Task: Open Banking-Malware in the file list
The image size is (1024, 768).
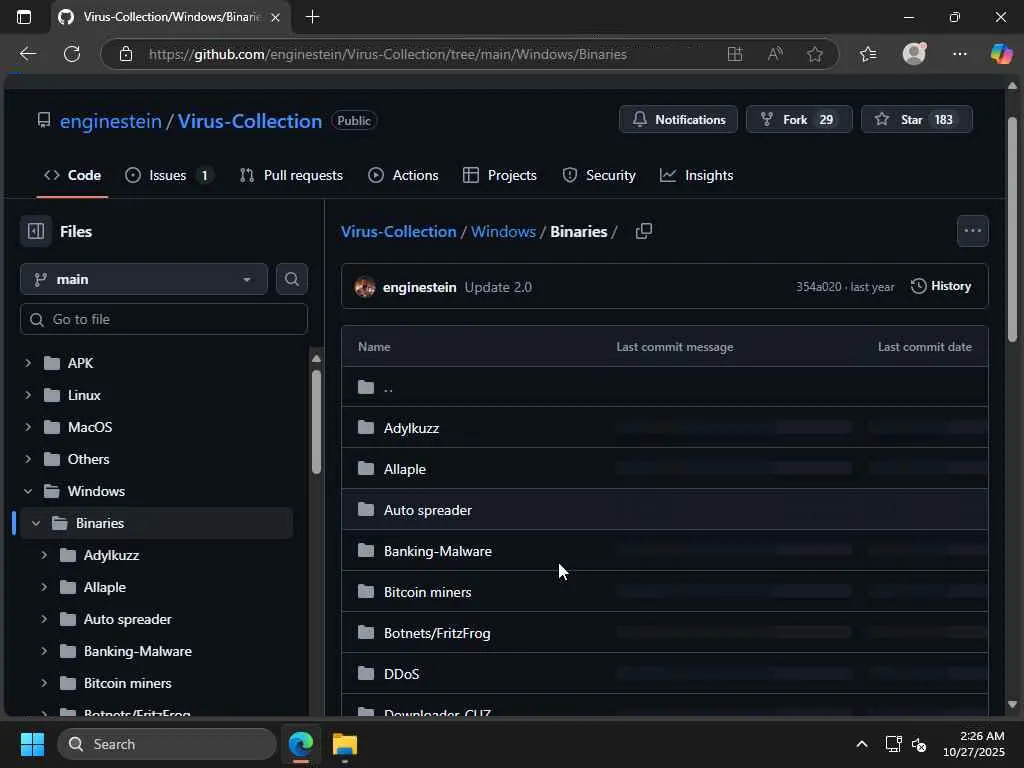Action: tap(438, 551)
